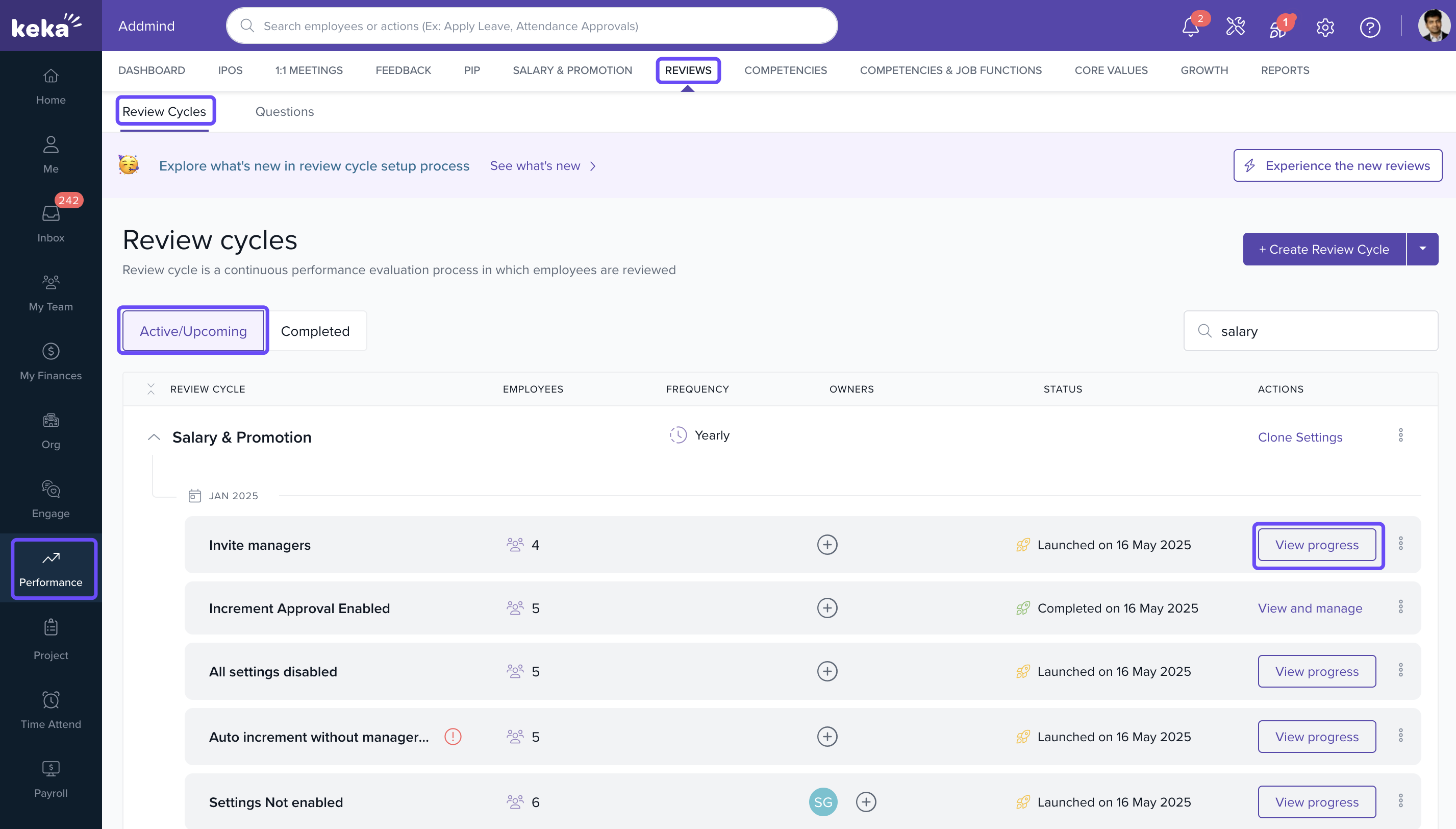Image resolution: width=1456 pixels, height=829 pixels.
Task: Open the Engage sidebar module
Action: (x=51, y=499)
